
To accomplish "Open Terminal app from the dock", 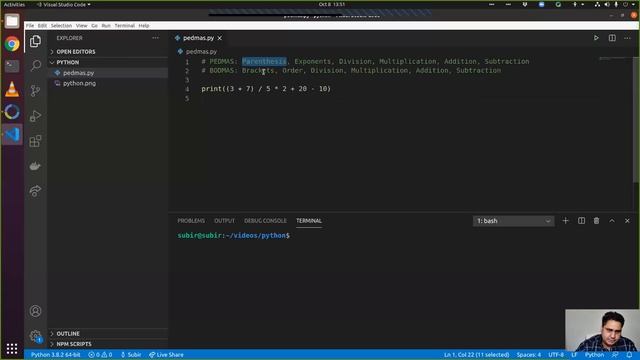I will click(12, 66).
